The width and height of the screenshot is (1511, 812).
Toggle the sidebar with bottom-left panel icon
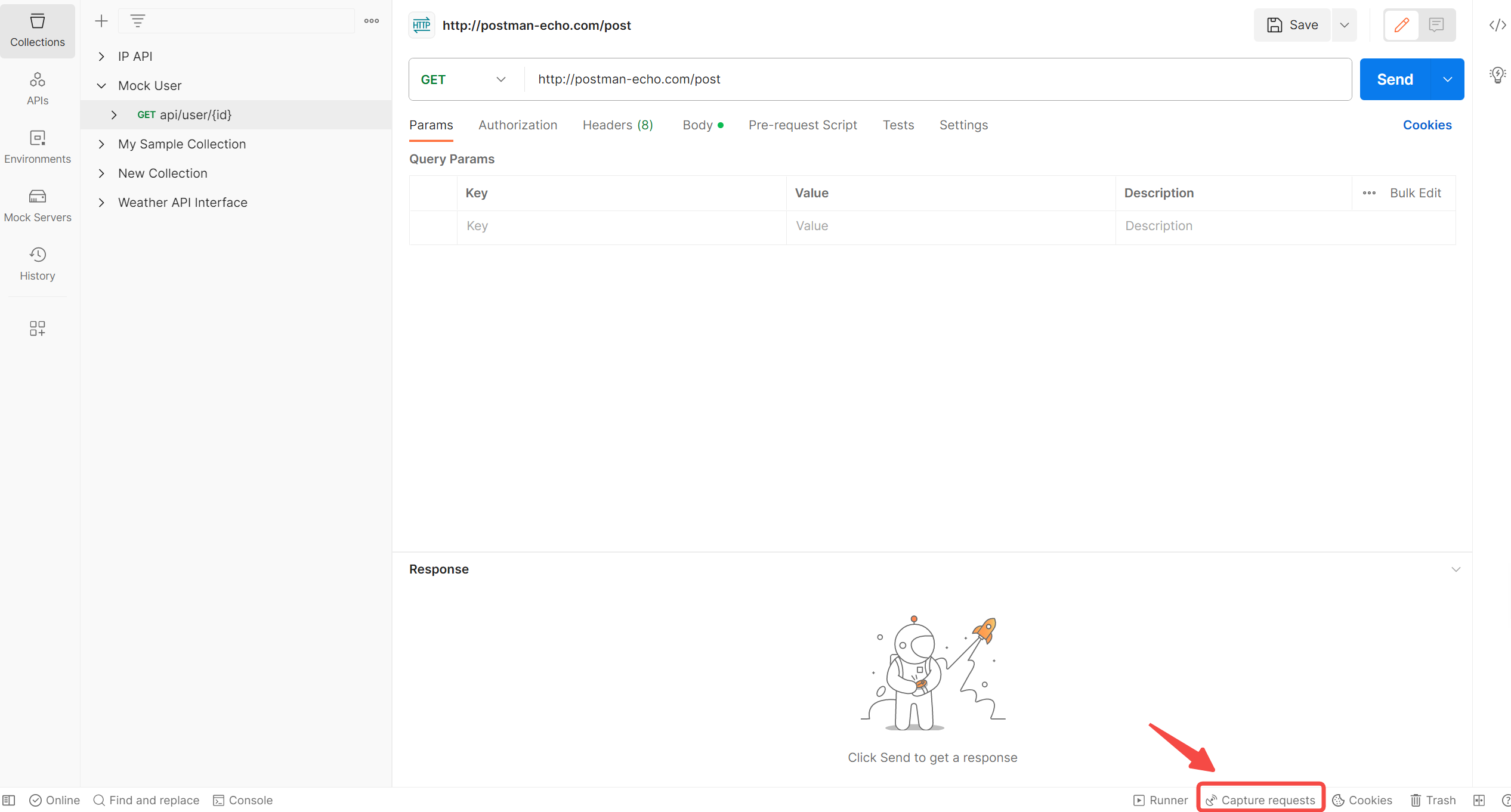tap(9, 800)
